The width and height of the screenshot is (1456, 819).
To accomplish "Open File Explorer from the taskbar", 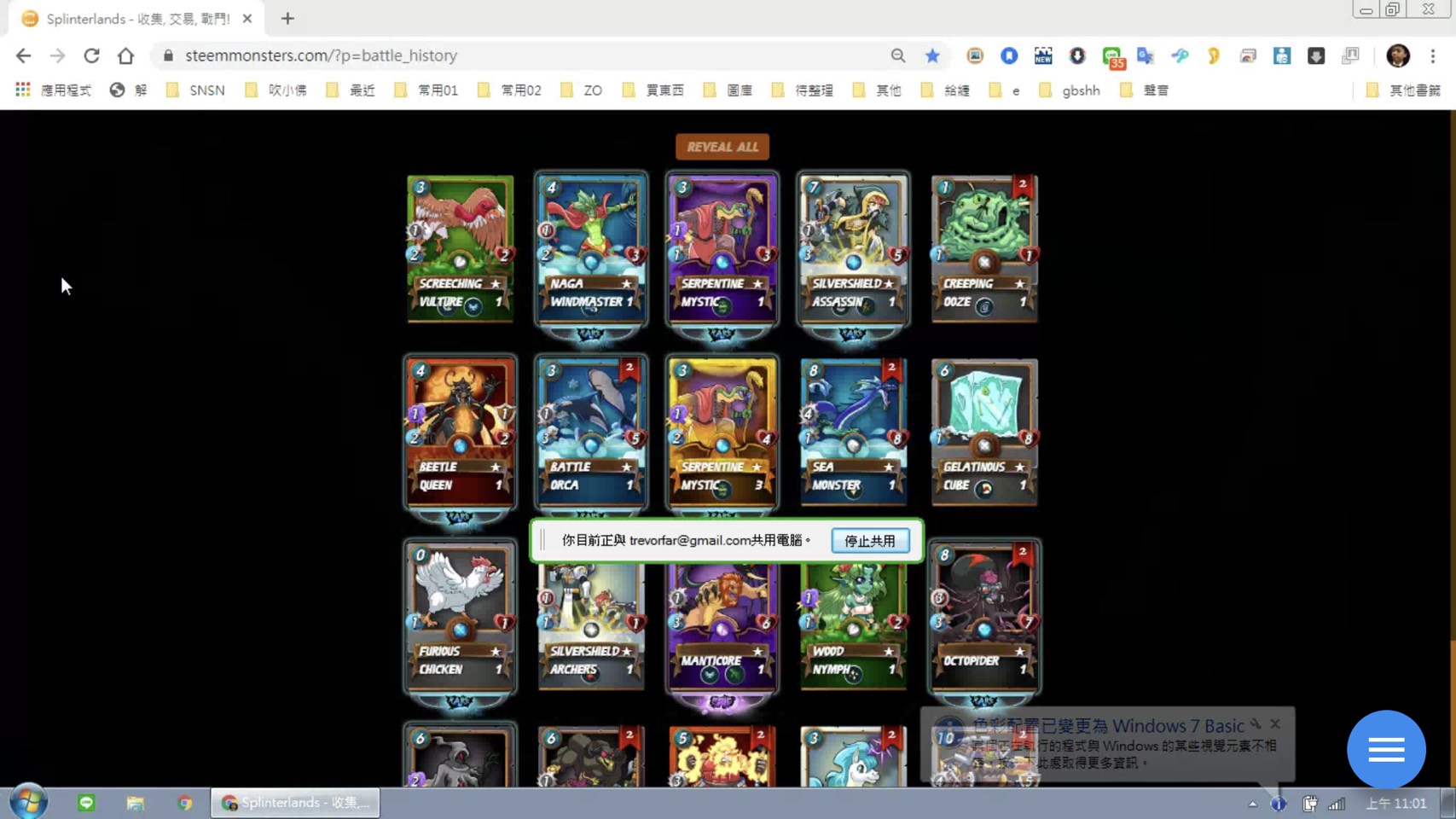I will pyautogui.click(x=135, y=803).
